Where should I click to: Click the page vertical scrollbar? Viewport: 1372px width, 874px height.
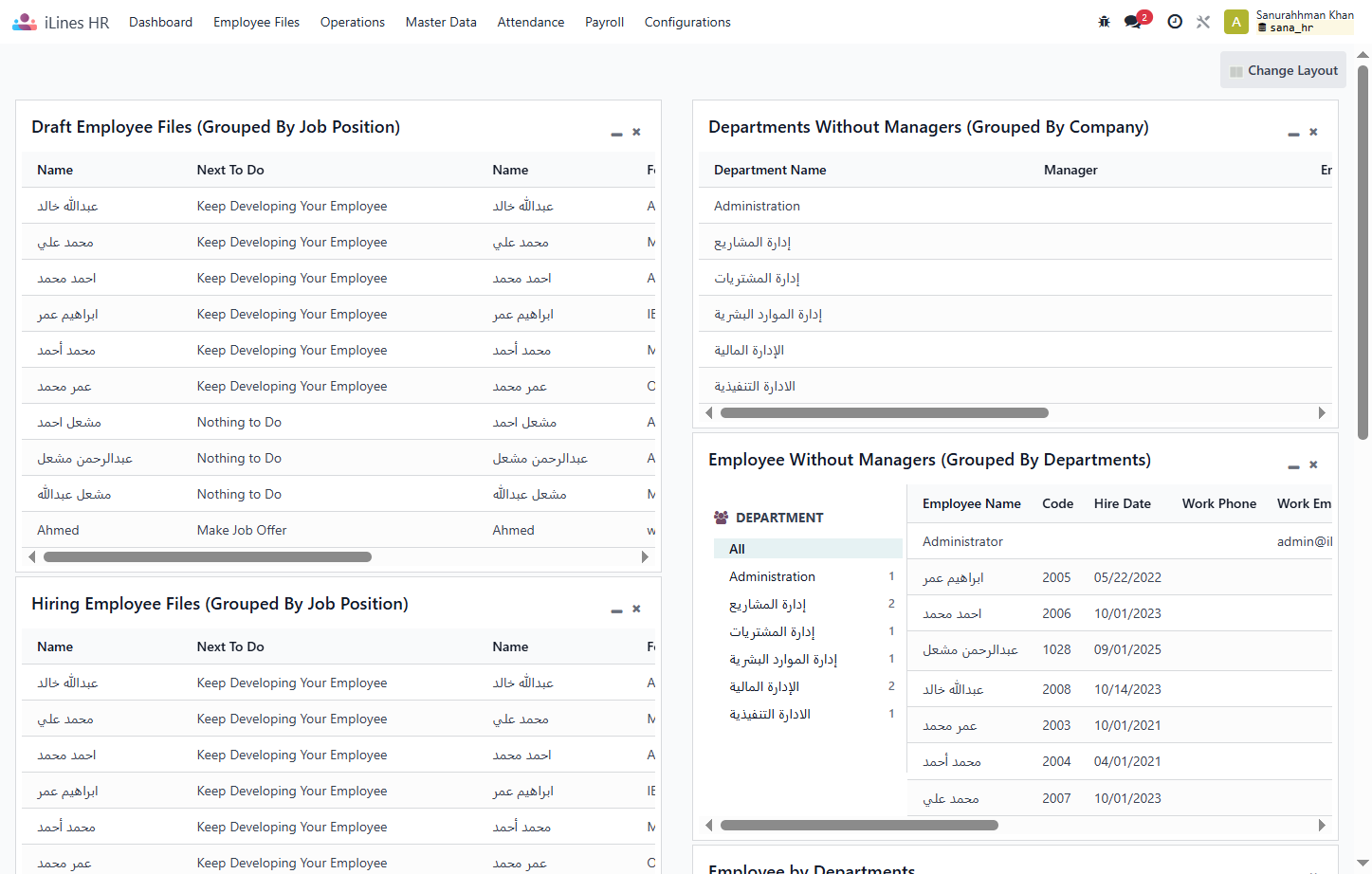point(1363,251)
